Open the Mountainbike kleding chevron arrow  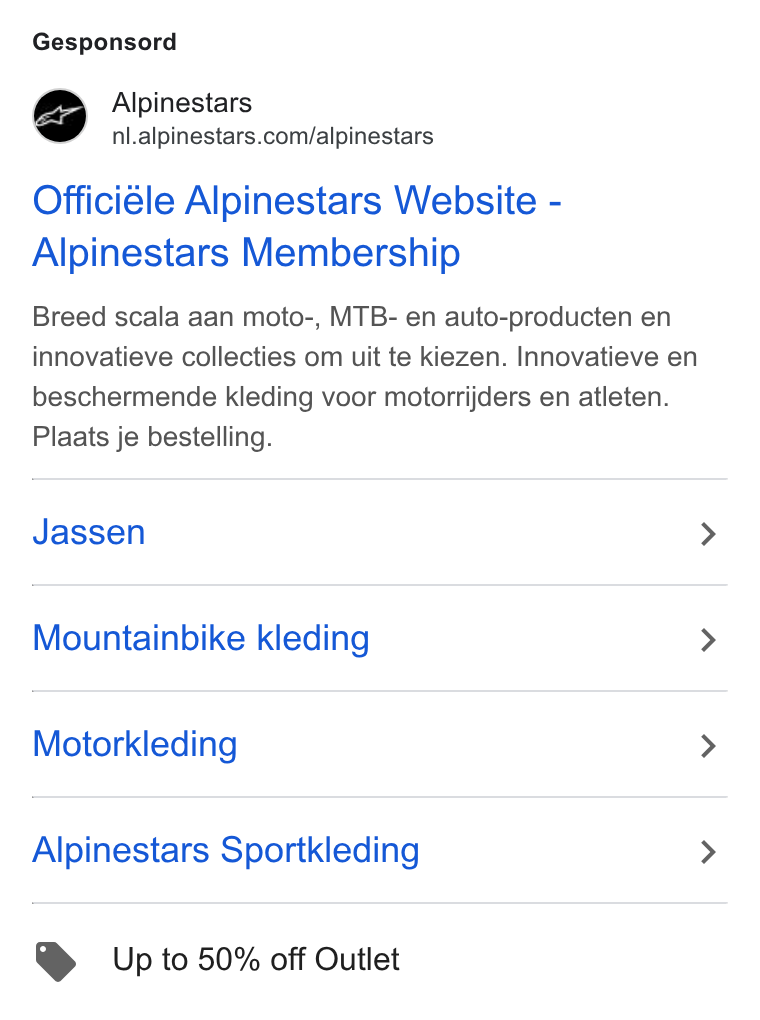tap(709, 640)
